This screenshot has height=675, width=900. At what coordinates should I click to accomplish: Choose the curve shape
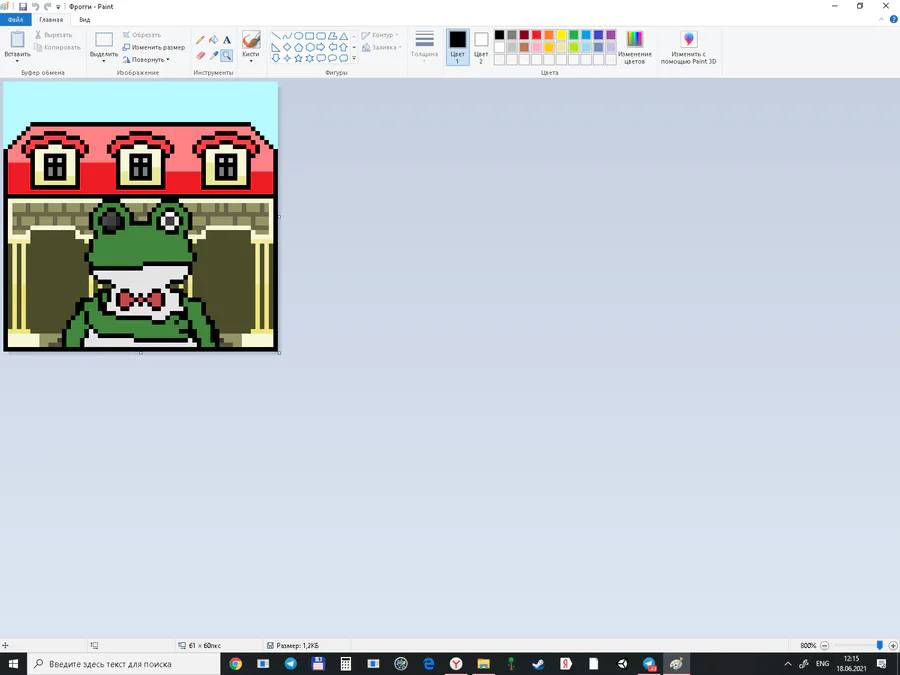coord(287,36)
